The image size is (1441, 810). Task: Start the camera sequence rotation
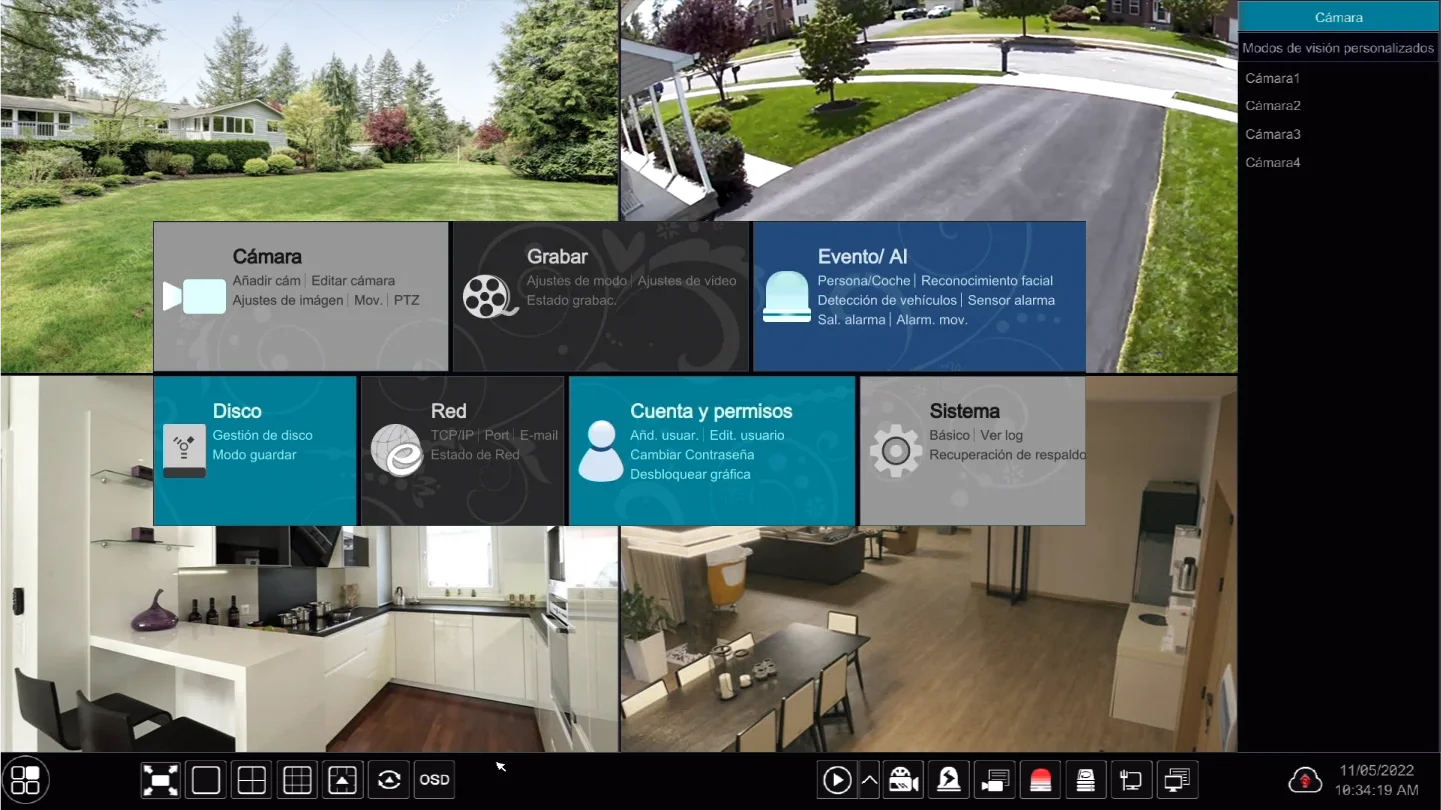point(389,780)
